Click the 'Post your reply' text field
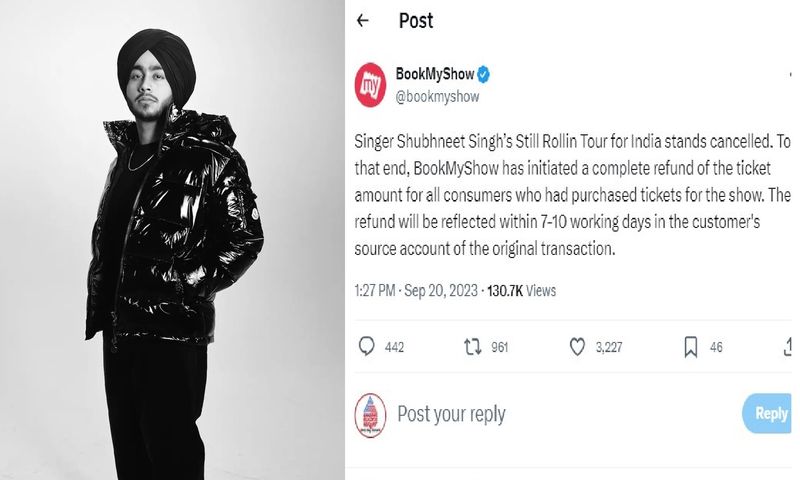This screenshot has width=800, height=480. [451, 414]
